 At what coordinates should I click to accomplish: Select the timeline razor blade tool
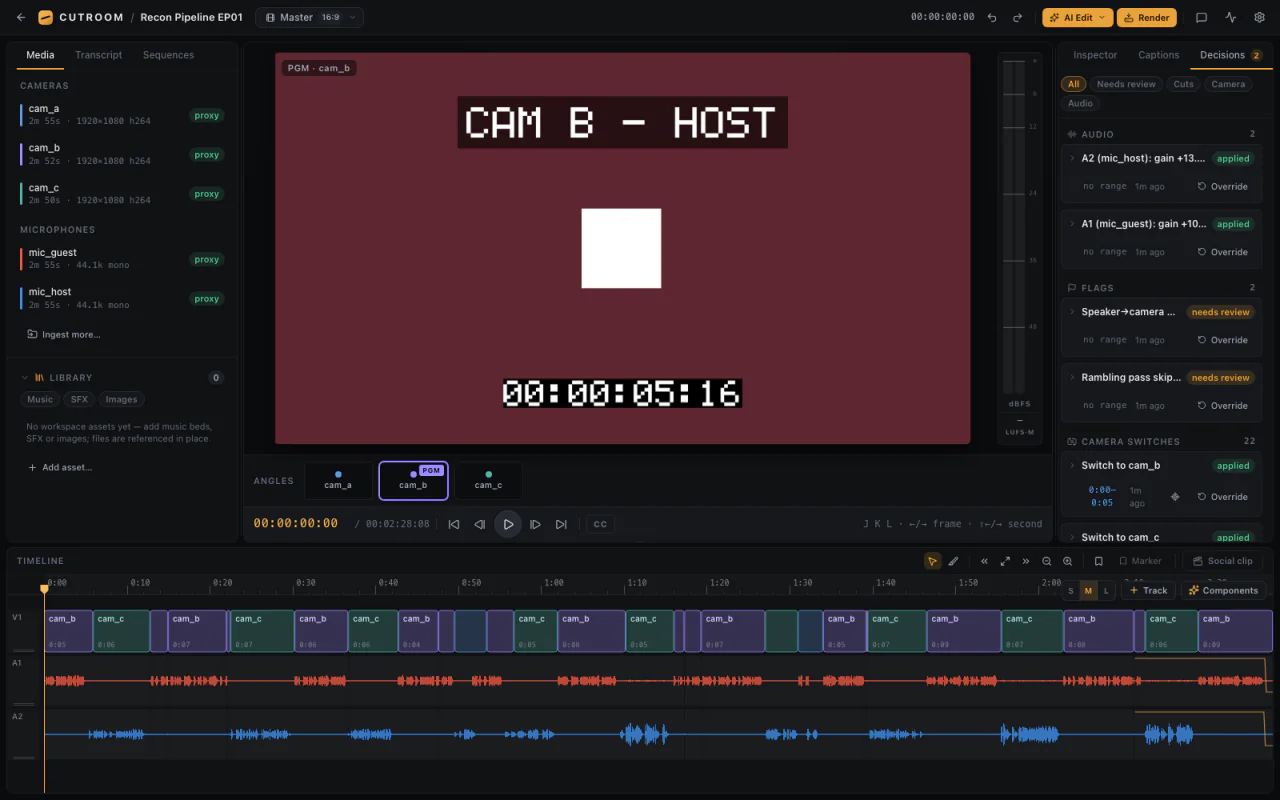coord(953,561)
